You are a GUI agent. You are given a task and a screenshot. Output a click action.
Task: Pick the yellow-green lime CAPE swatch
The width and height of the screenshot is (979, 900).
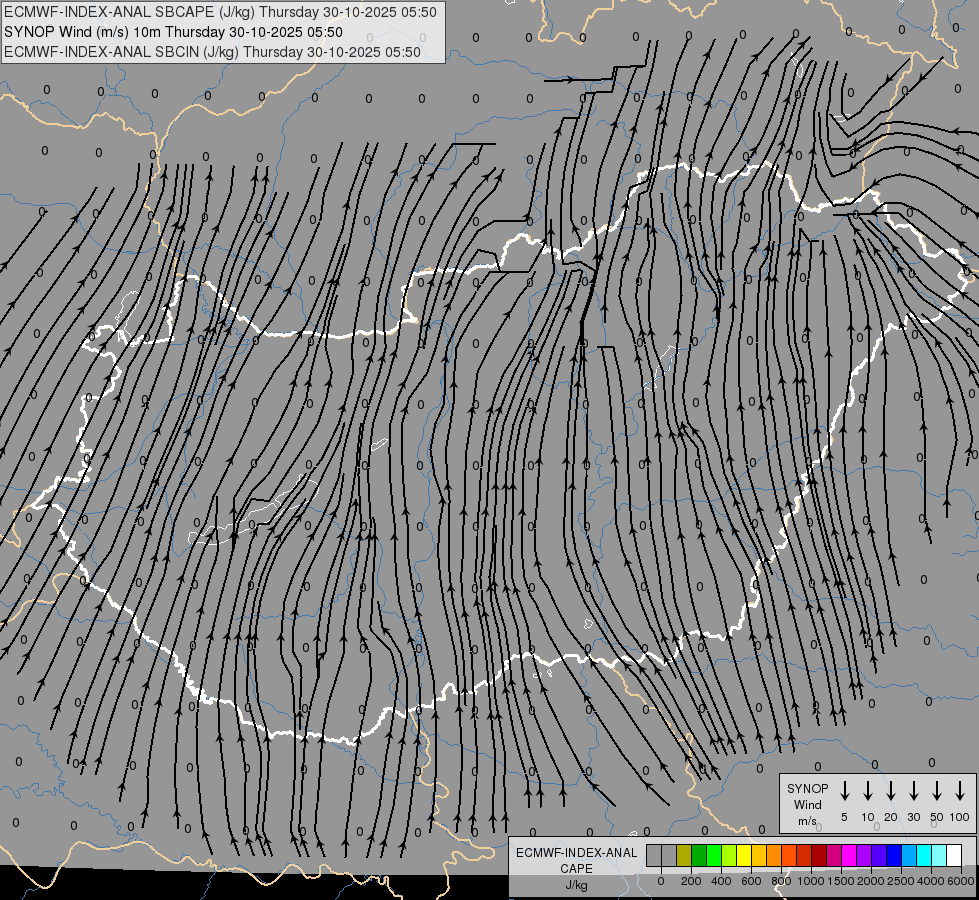point(729,856)
